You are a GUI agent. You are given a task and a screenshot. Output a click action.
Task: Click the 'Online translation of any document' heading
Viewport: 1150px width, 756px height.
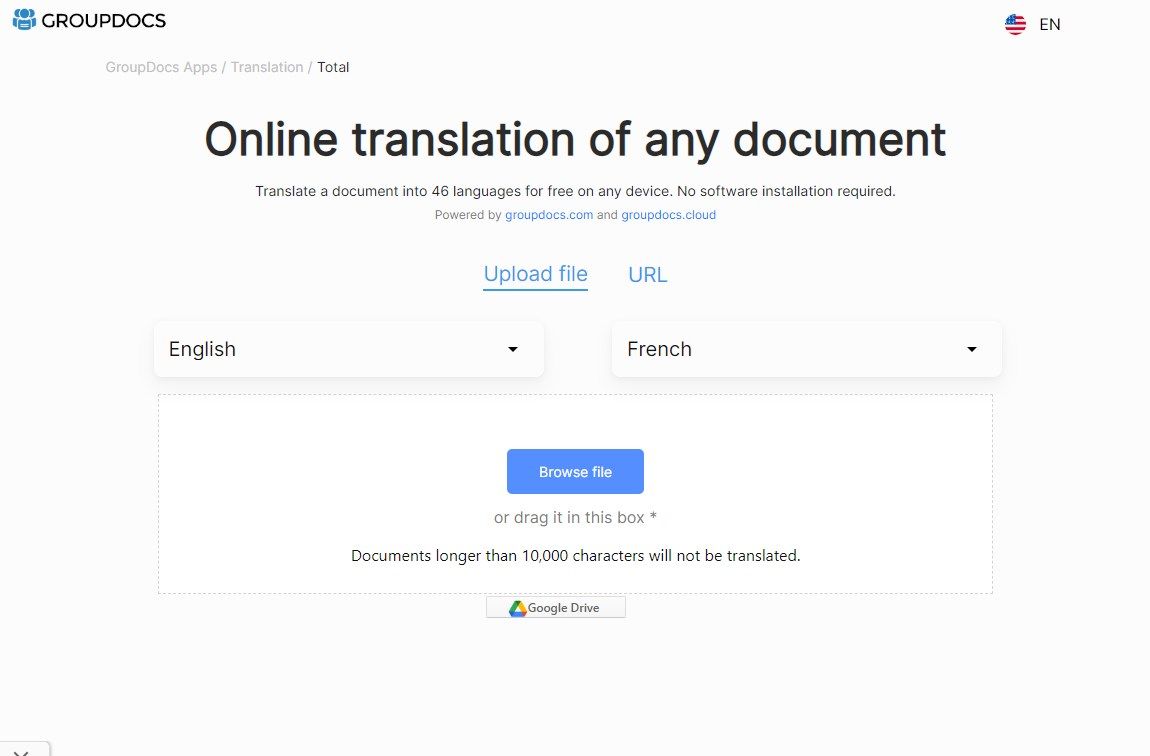click(575, 139)
